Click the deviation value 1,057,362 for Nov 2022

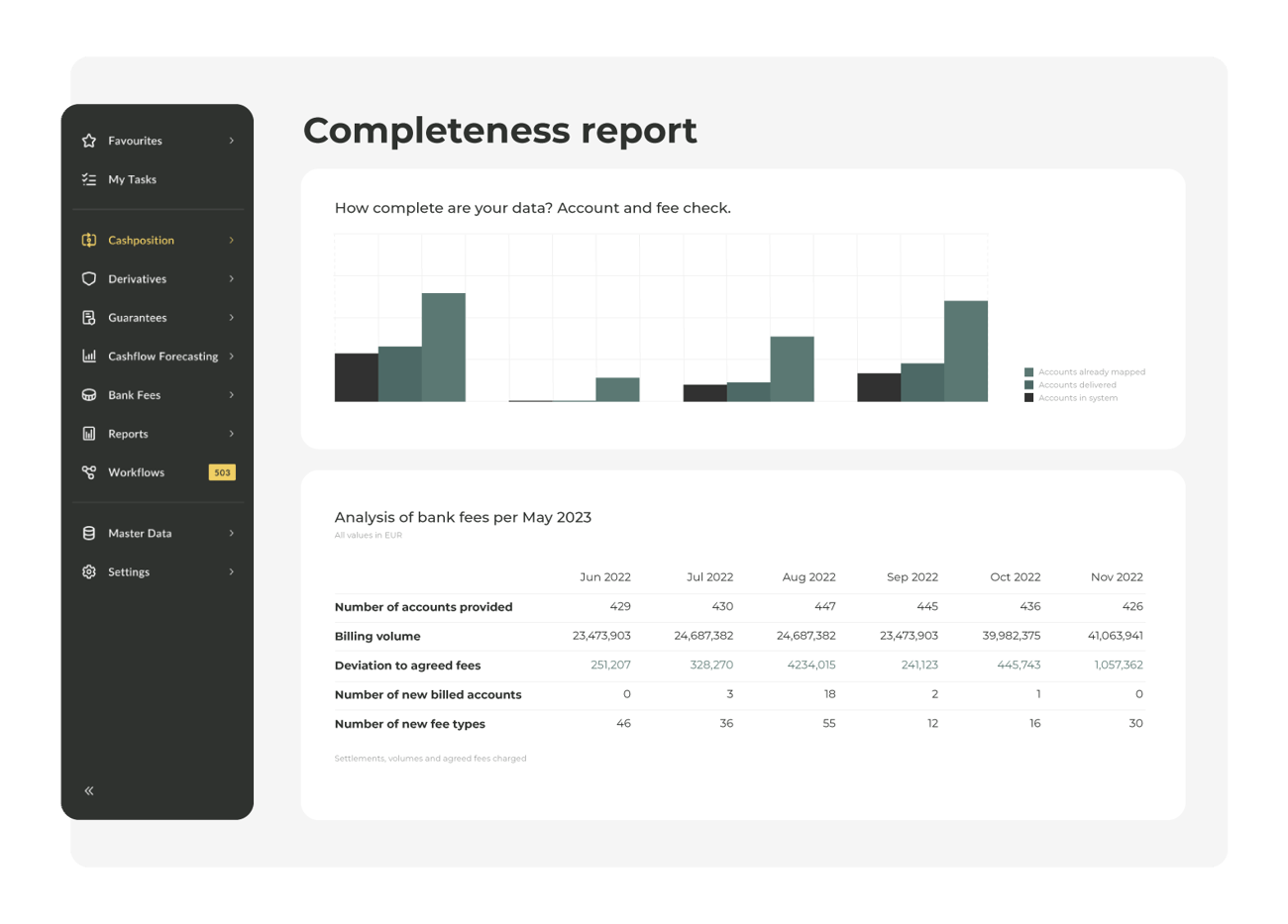(x=1119, y=665)
